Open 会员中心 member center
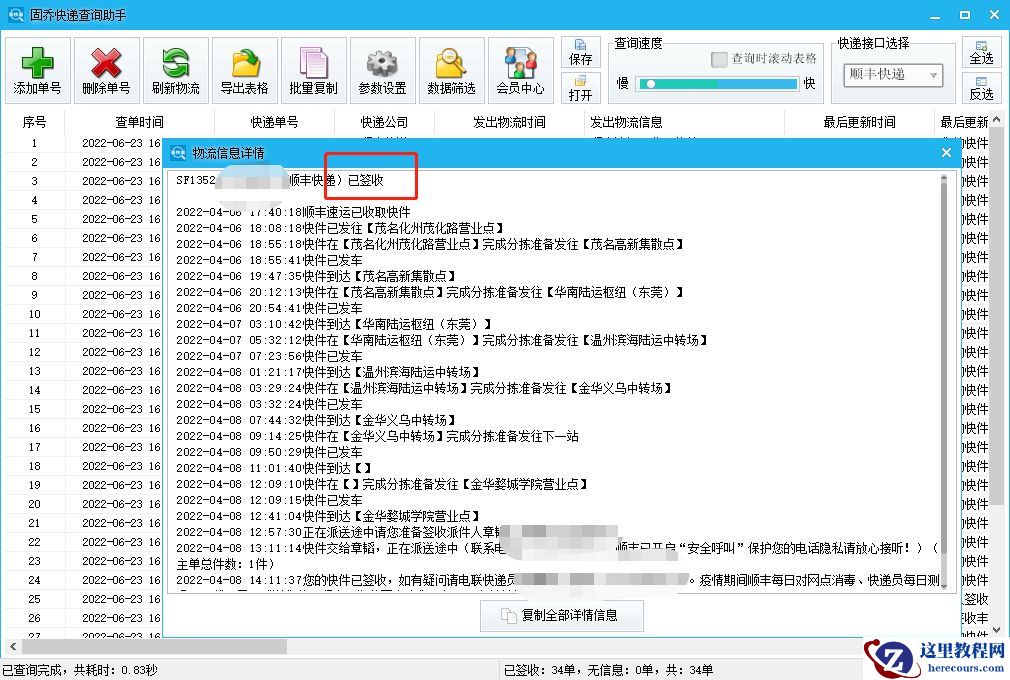Viewport: 1010px width, 680px height. [x=520, y=71]
